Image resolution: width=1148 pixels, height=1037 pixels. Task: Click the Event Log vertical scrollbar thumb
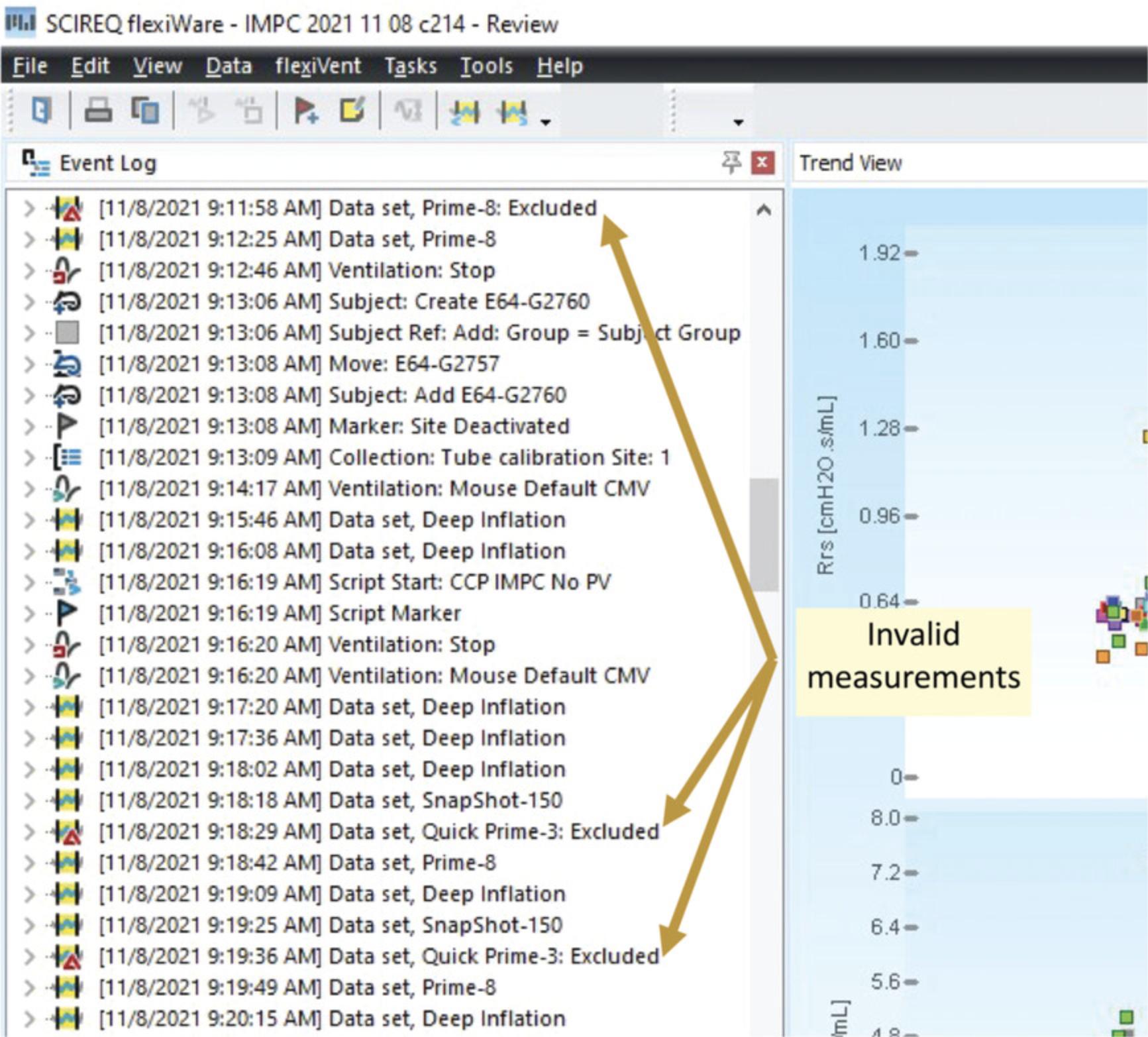pyautogui.click(x=764, y=533)
